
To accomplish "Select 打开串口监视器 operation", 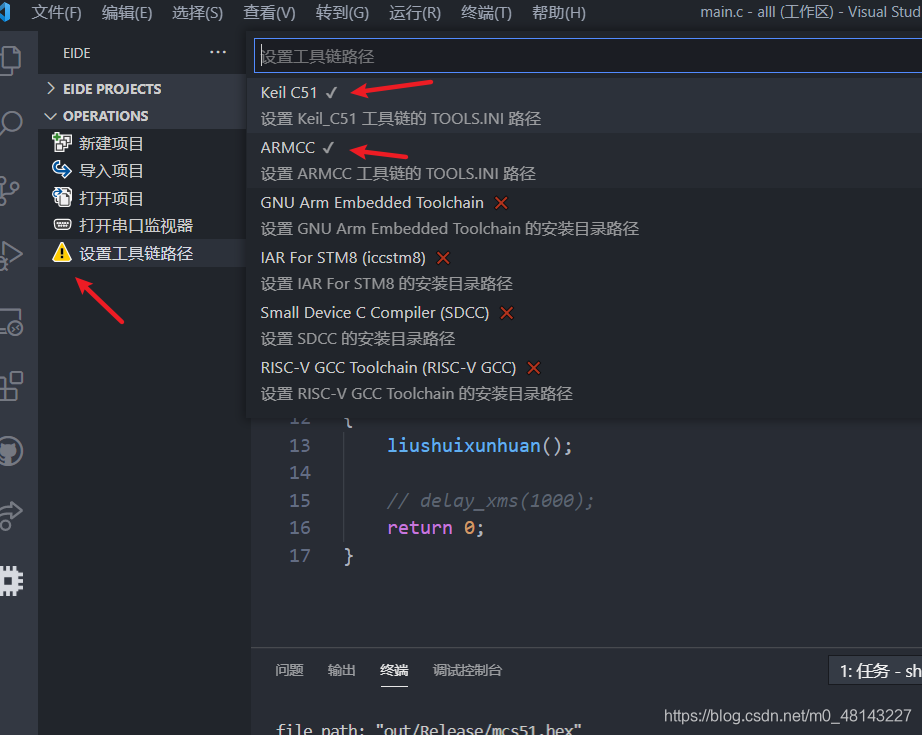I will pos(142,226).
